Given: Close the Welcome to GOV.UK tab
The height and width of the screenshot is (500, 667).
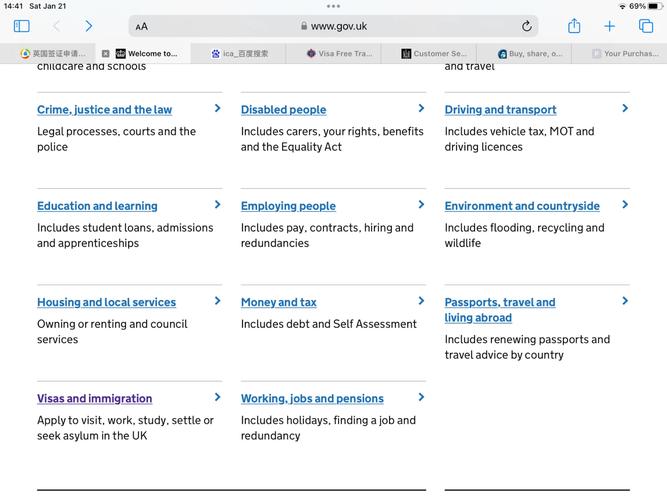Looking at the screenshot, I should (x=106, y=54).
